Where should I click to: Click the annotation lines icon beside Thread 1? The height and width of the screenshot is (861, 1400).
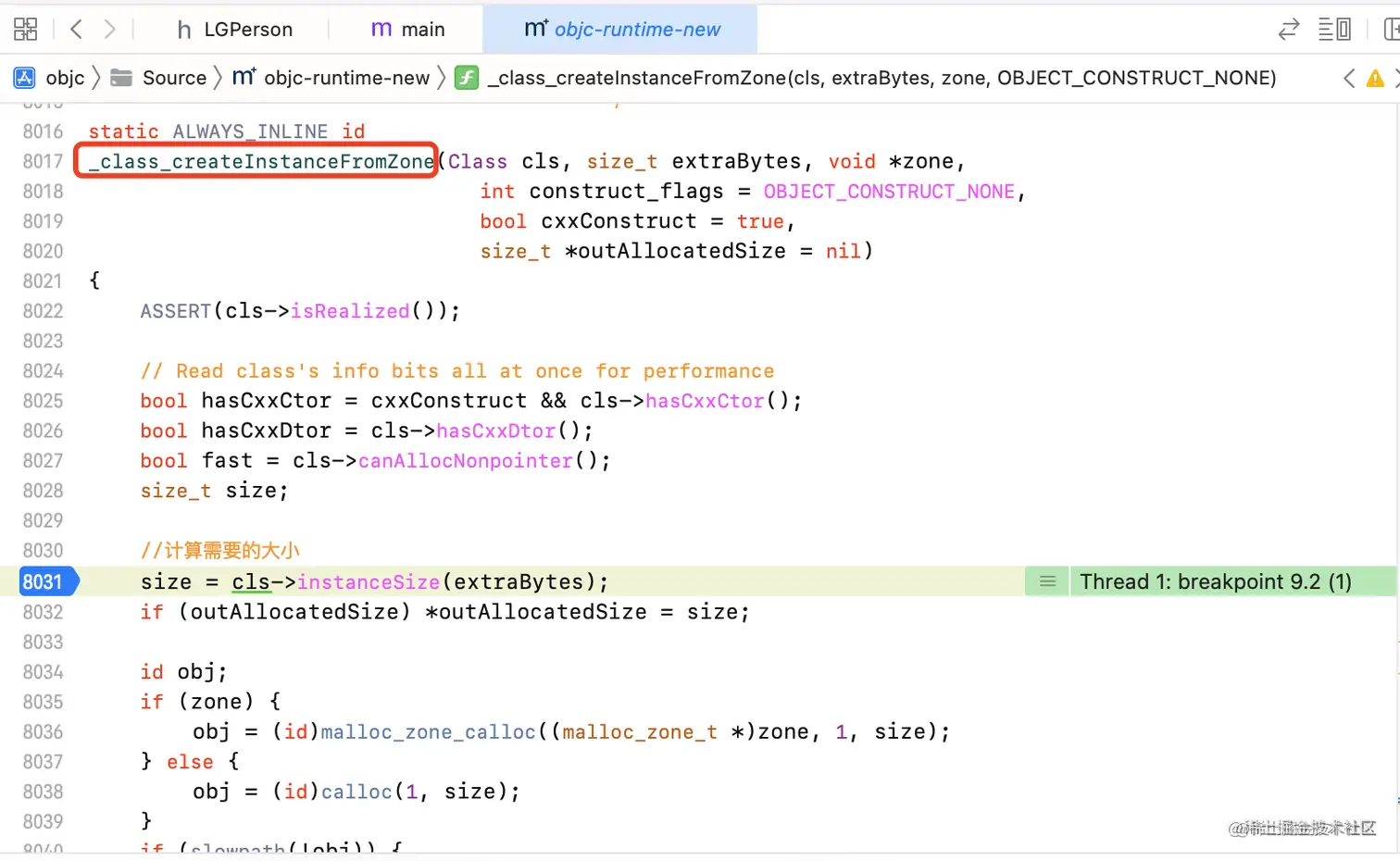(1047, 581)
